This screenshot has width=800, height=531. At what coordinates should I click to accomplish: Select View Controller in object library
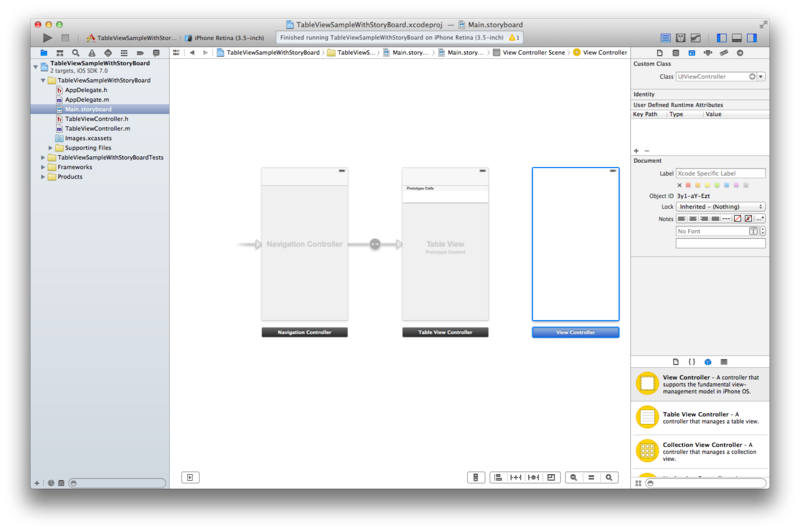coord(700,384)
